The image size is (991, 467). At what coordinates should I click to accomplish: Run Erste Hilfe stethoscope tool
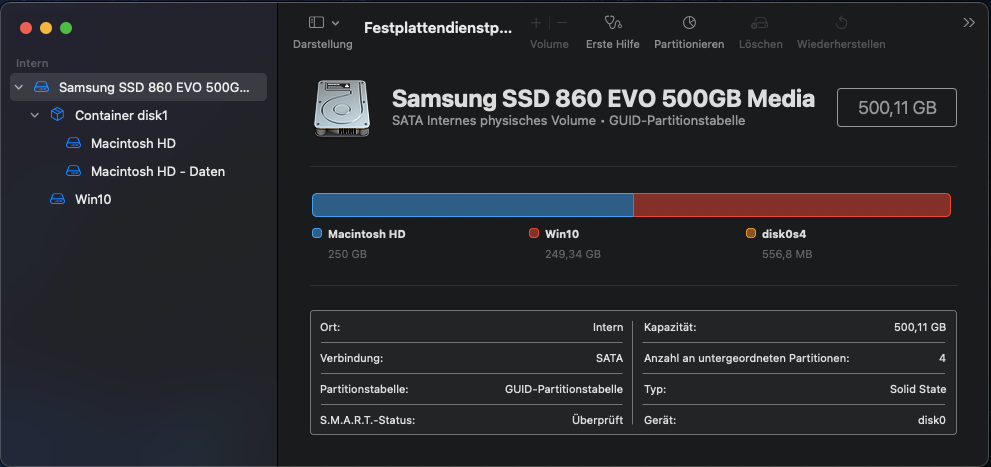612,23
